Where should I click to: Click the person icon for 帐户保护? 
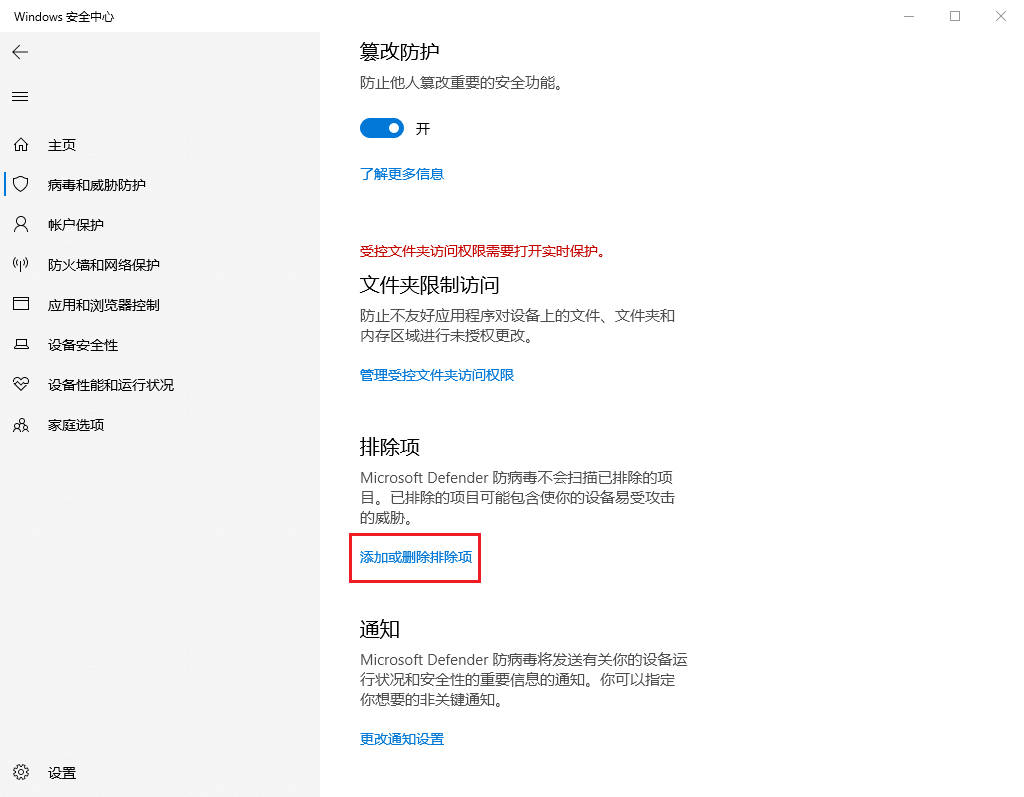click(20, 224)
